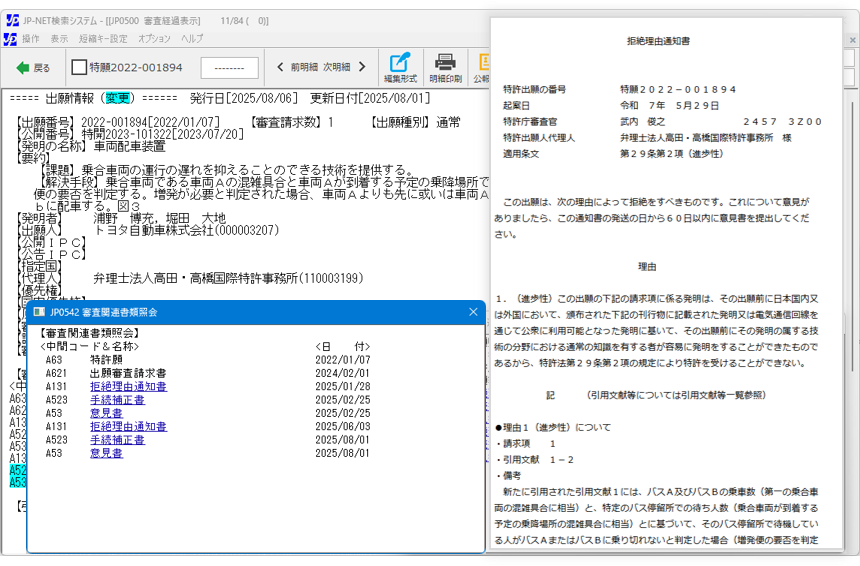Go to next record with 次明細 arrow
This screenshot has width=860, height=566.
[x=362, y=67]
